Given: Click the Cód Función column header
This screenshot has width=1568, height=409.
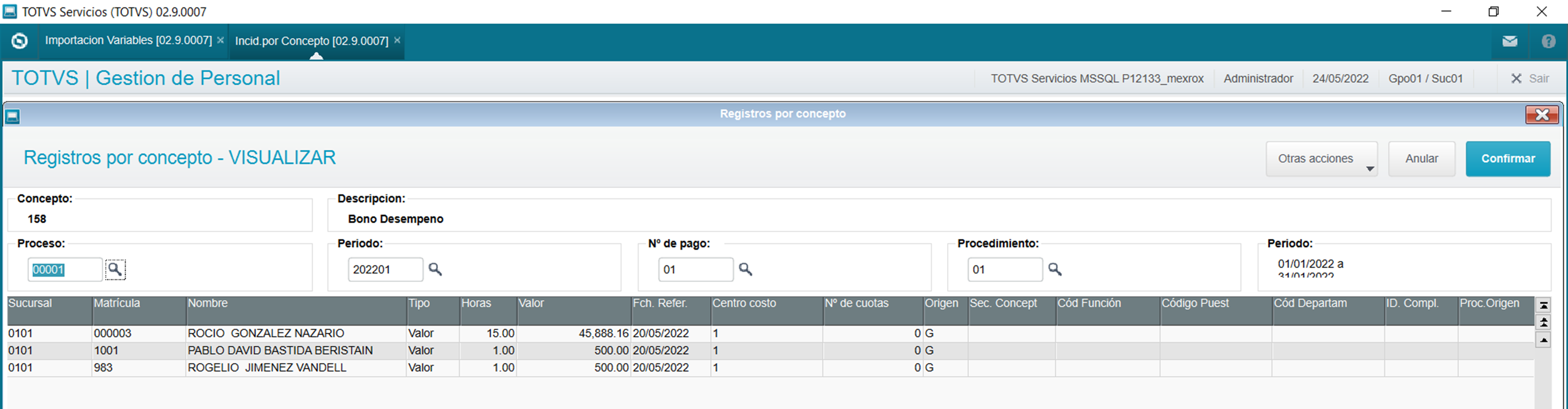Looking at the screenshot, I should (x=1108, y=310).
